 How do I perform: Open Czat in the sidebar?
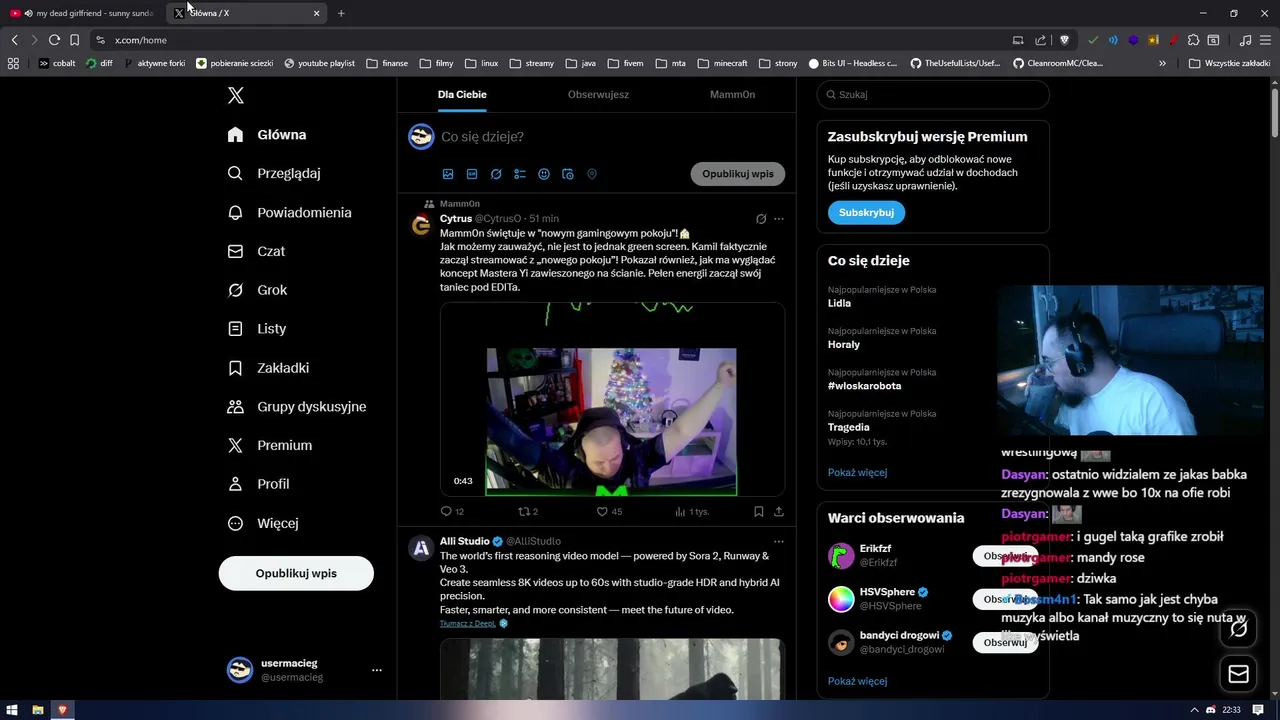click(256, 251)
